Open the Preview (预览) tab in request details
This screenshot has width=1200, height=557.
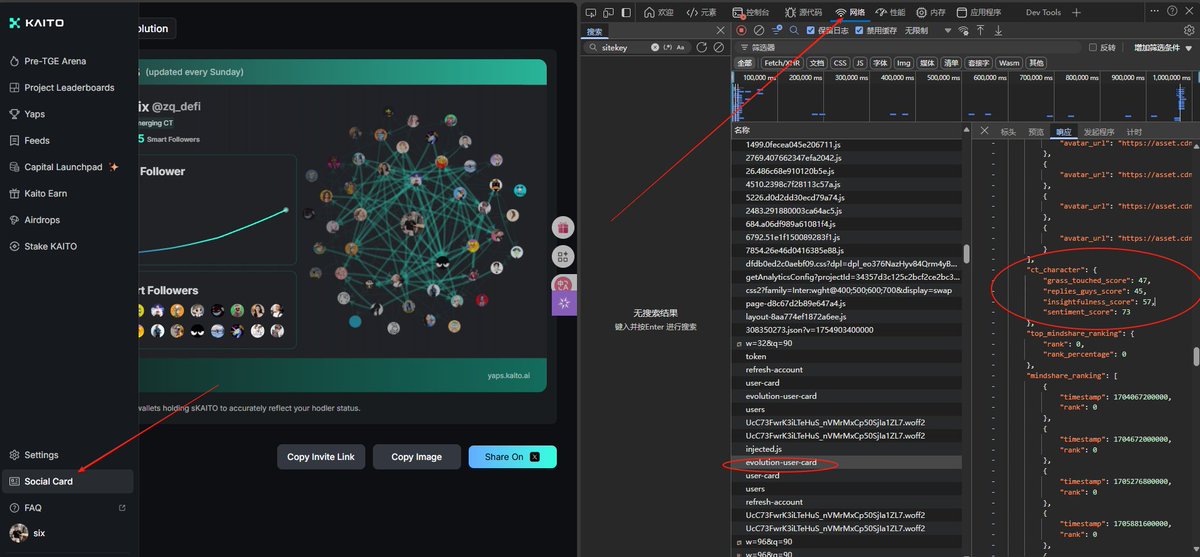tap(1036, 131)
